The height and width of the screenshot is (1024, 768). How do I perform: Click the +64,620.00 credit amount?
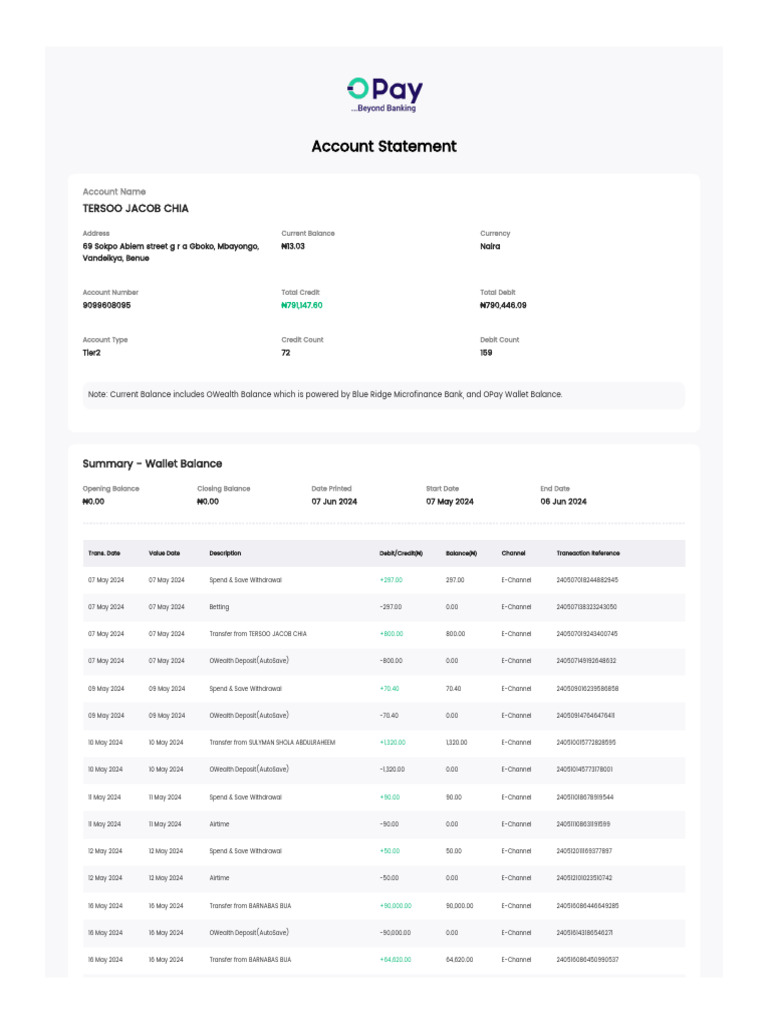(397, 959)
